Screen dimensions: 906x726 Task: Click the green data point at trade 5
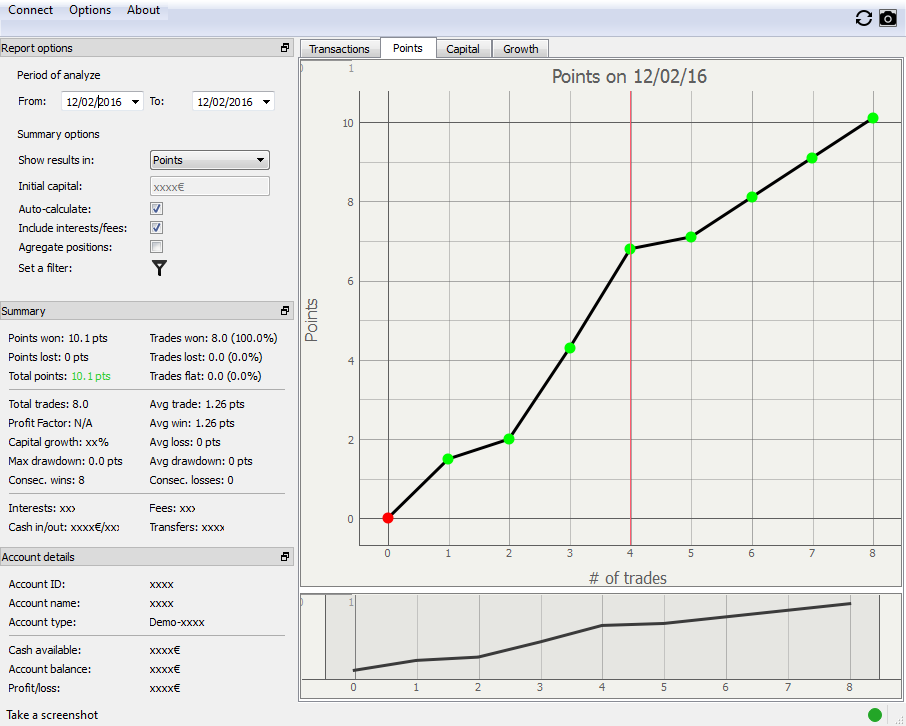coord(691,237)
